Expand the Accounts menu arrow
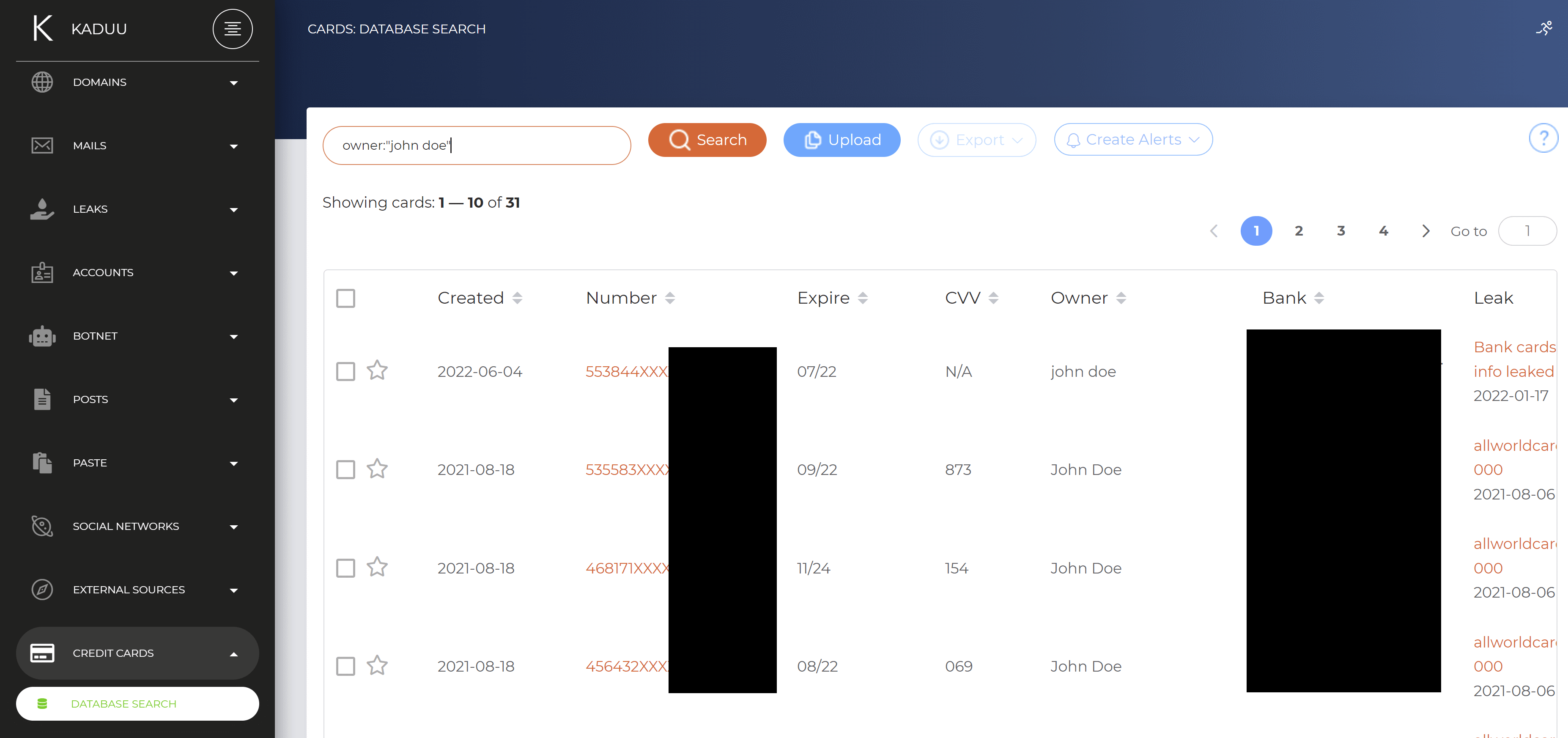This screenshot has height=738, width=1568. [x=234, y=273]
